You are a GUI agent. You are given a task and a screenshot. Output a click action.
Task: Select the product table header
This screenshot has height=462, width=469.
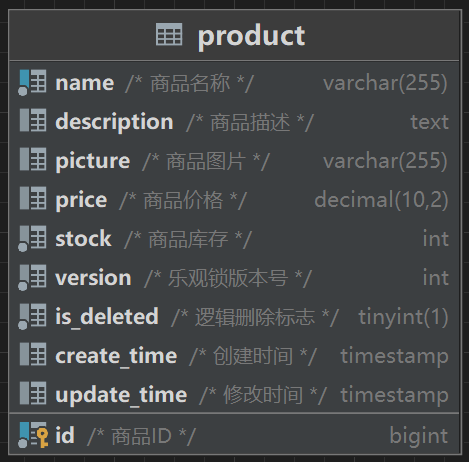coord(234,35)
